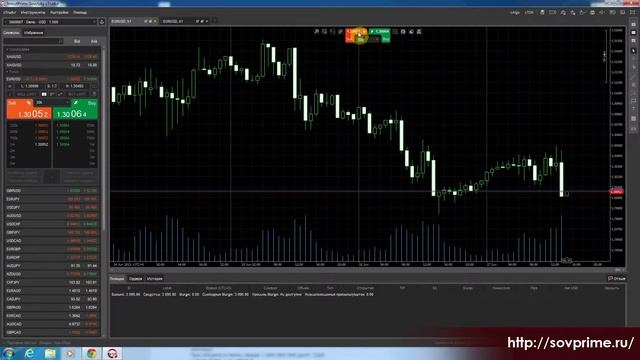Open the Помощь menu
The height and width of the screenshot is (360, 640).
point(80,13)
